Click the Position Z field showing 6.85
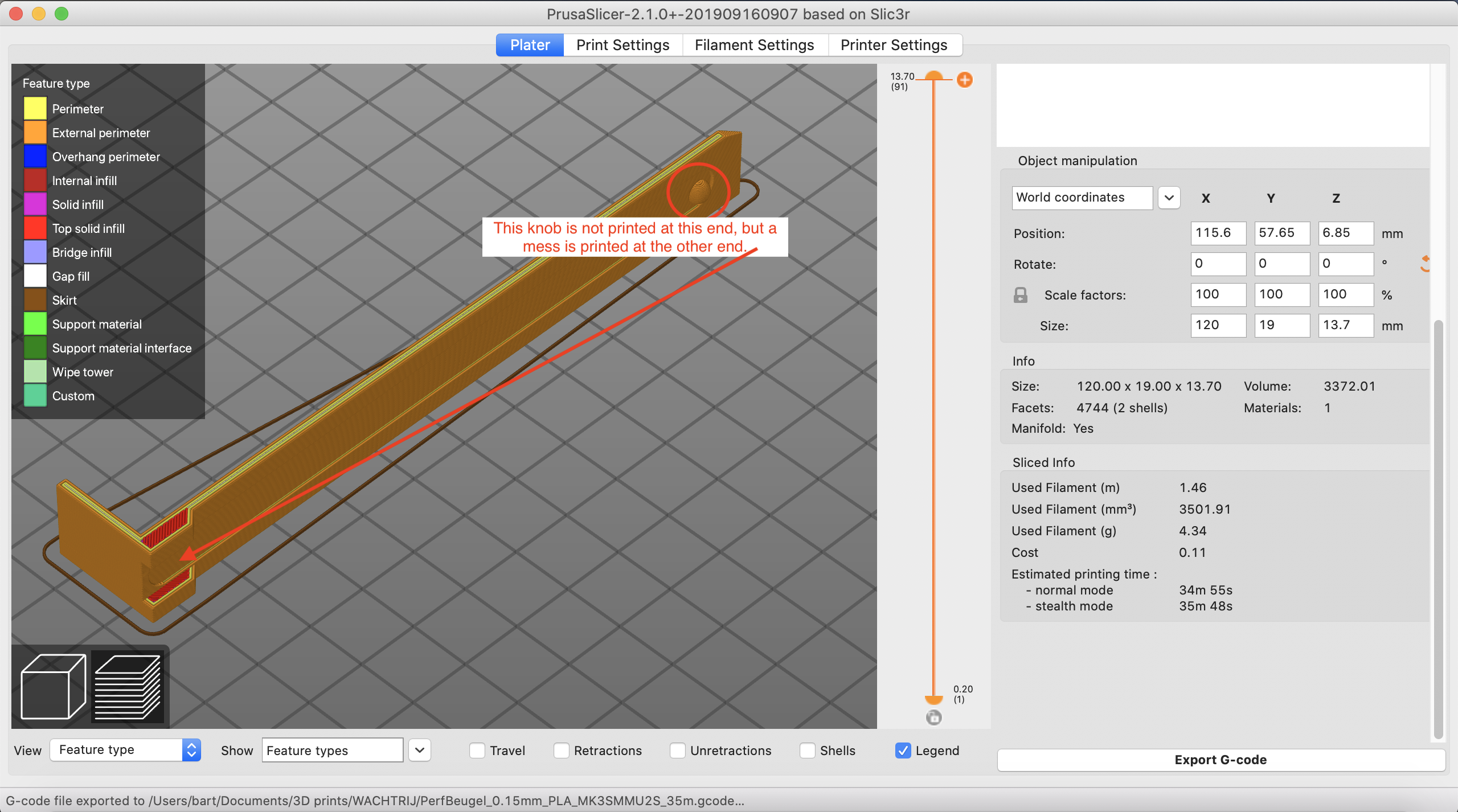 tap(1346, 233)
